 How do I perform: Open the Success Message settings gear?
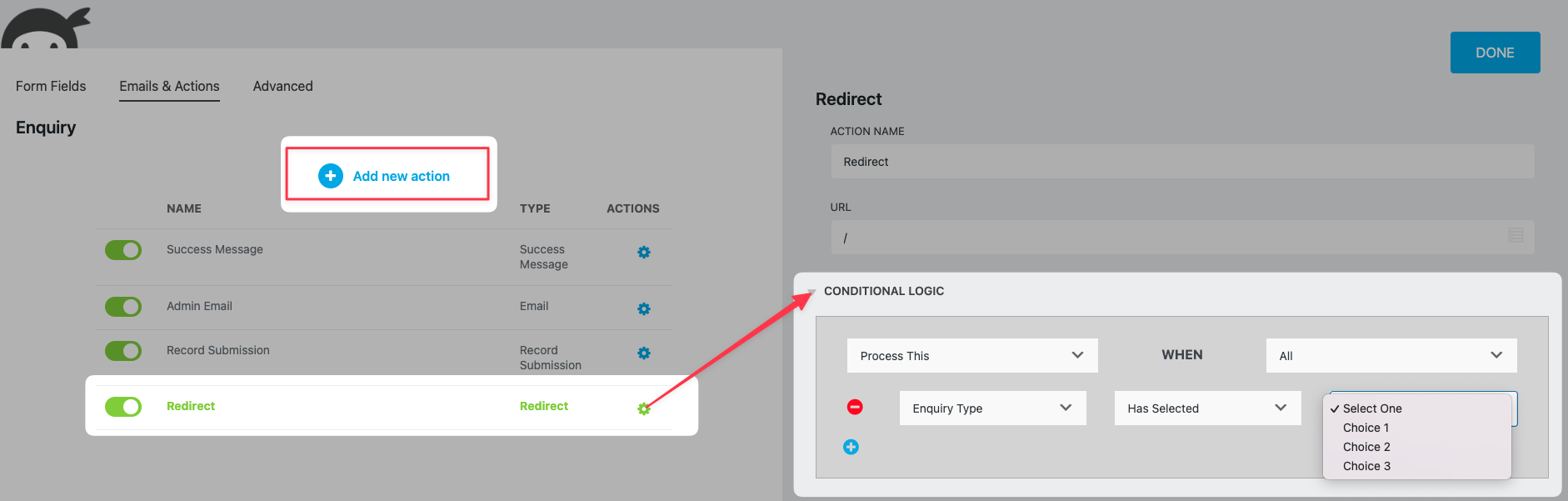tap(644, 253)
